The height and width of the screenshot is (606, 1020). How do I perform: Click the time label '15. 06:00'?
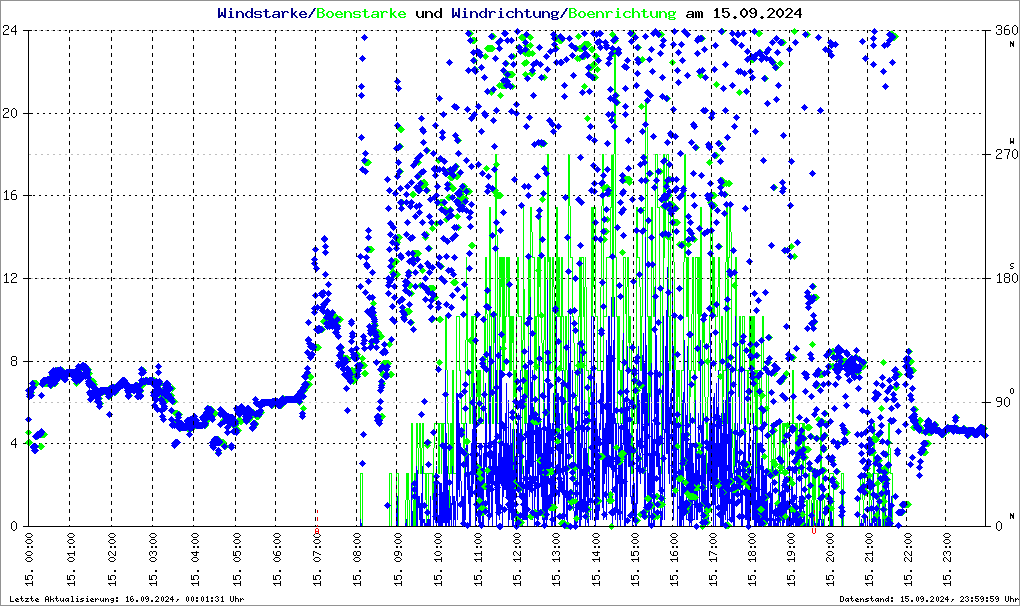click(276, 559)
